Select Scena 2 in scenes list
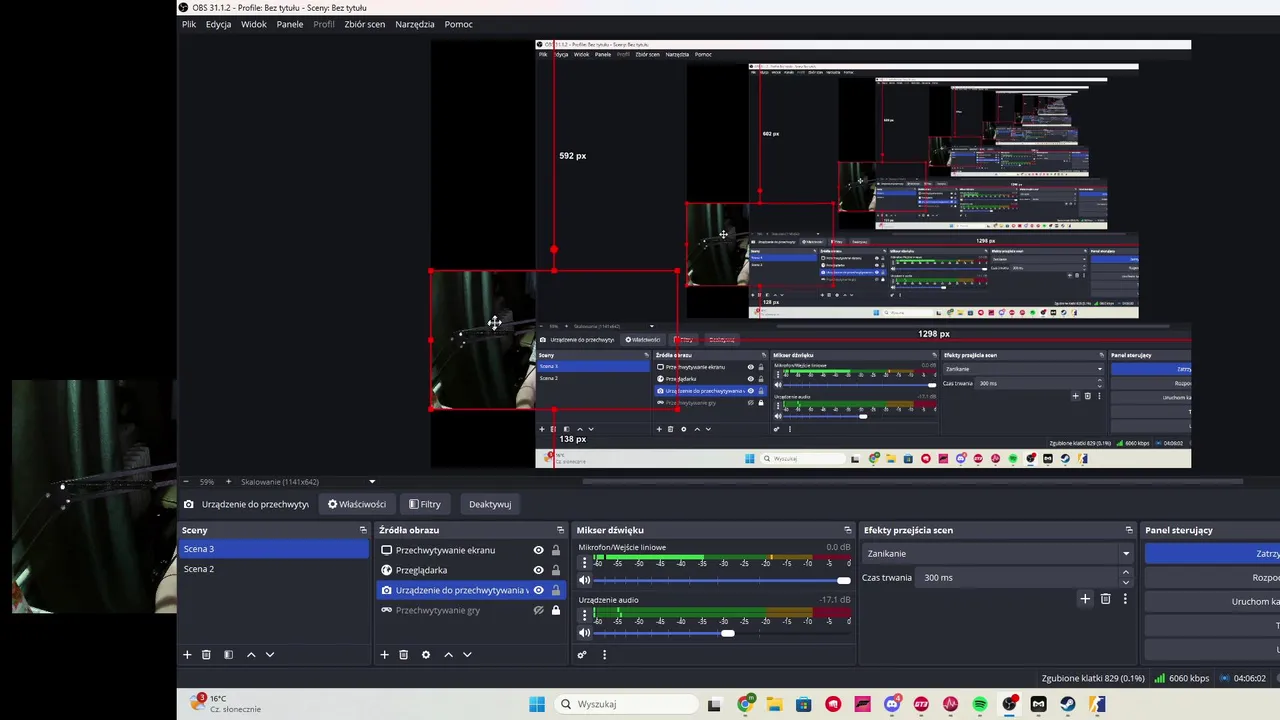This screenshot has width=1280, height=720. (274, 569)
